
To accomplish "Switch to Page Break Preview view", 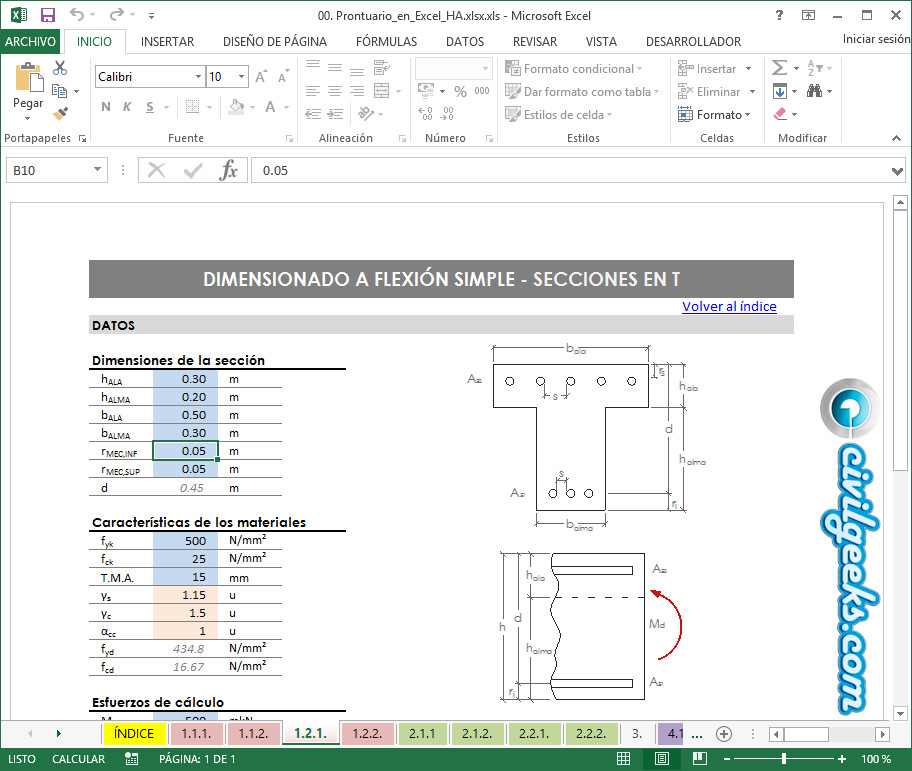I will [697, 759].
